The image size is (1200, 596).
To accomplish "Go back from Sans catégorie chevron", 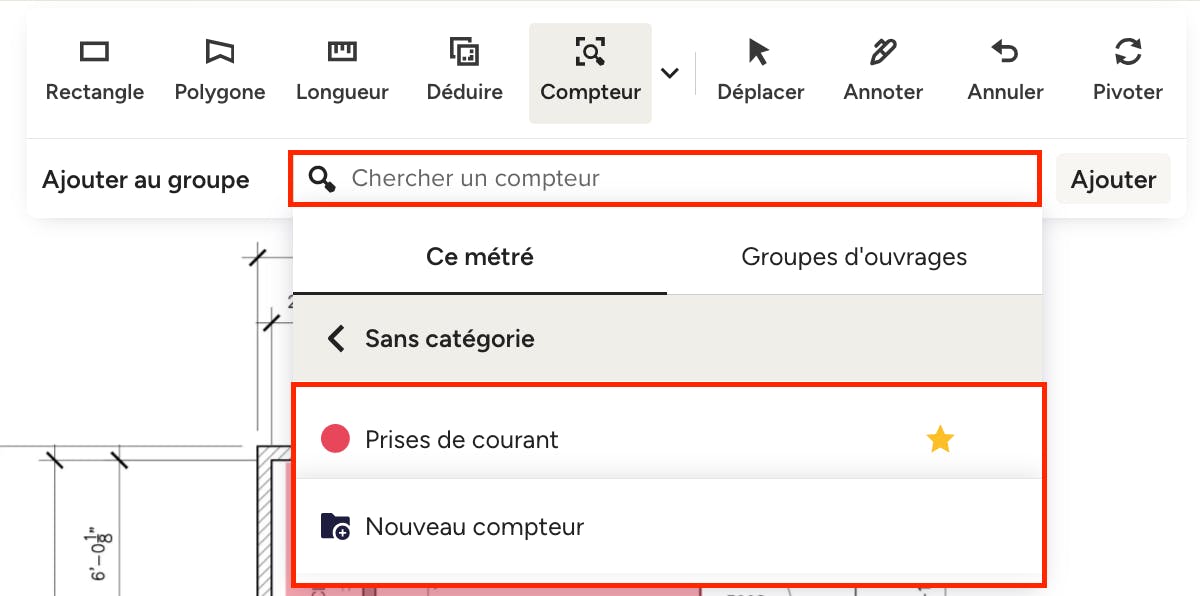I will point(336,339).
